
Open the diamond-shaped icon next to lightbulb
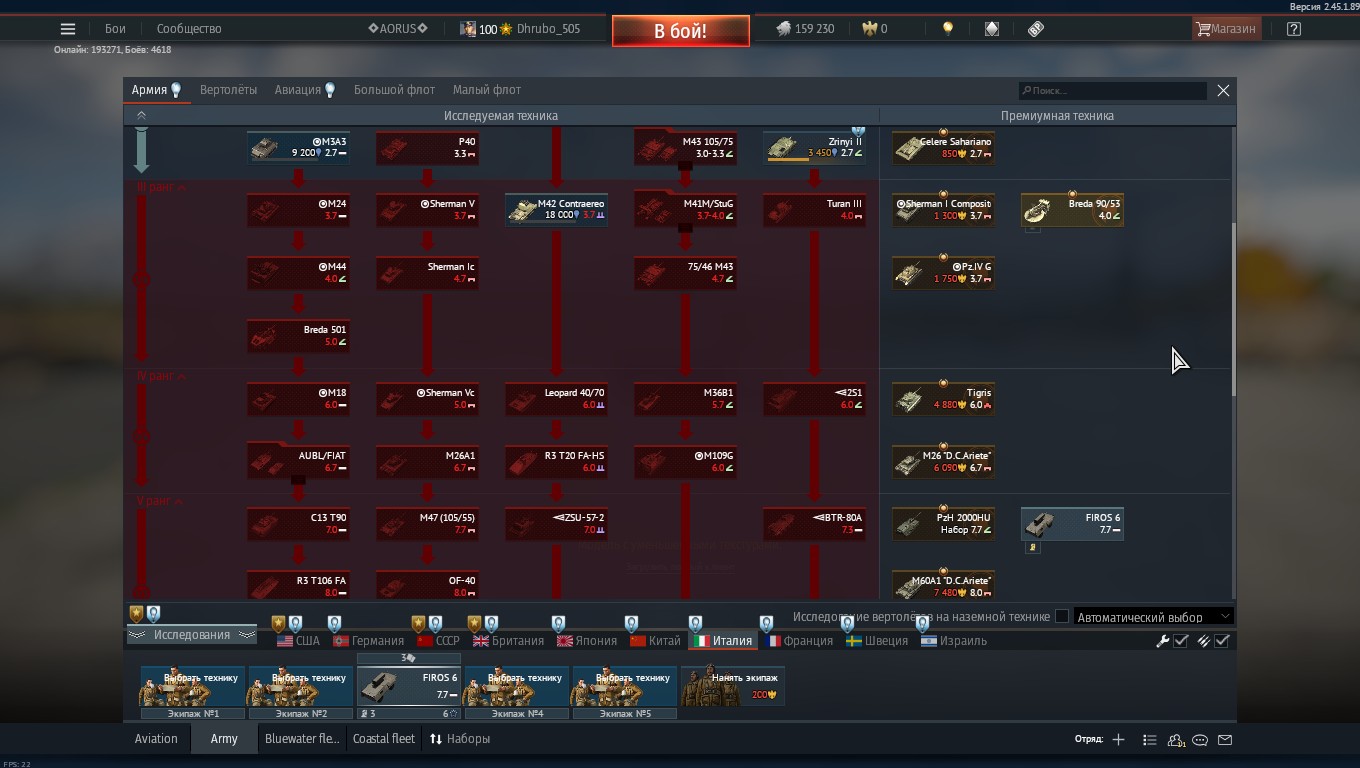(x=992, y=29)
